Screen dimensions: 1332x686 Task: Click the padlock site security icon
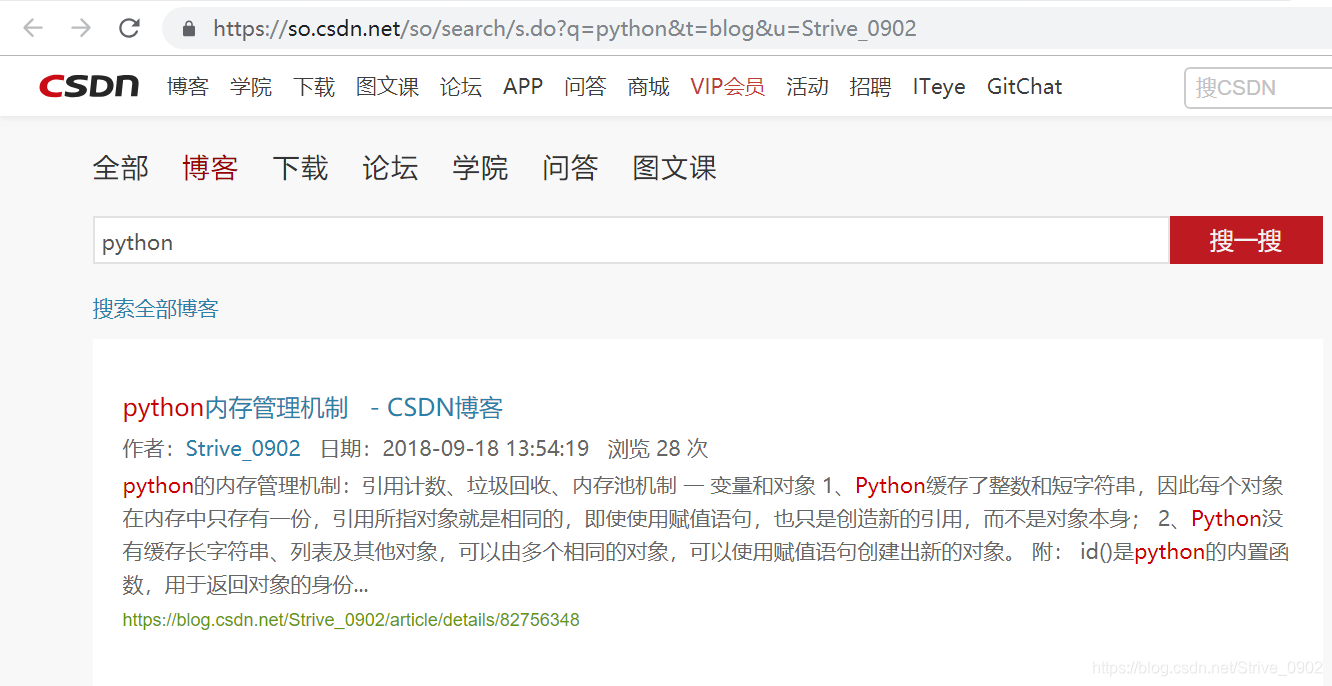190,28
